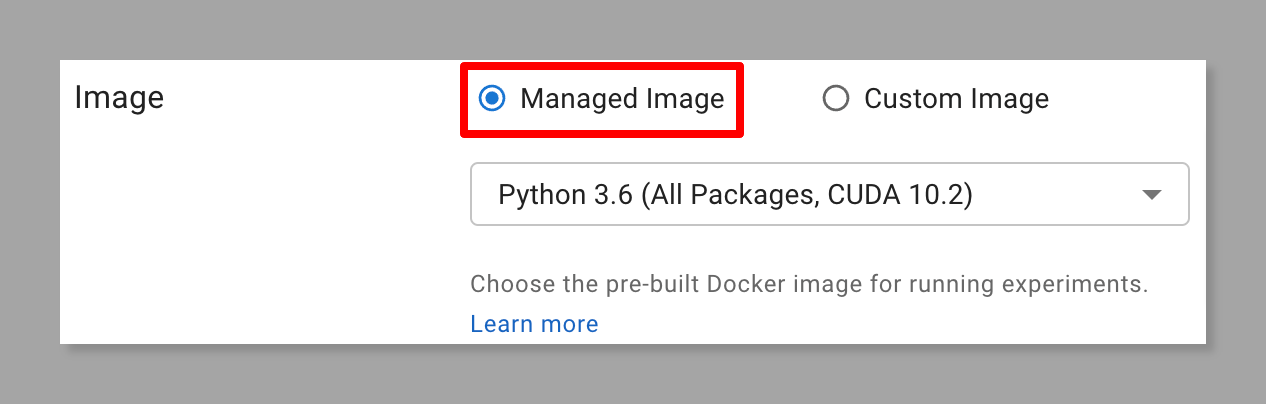The height and width of the screenshot is (404, 1266).
Task: Click the "Image" section heading
Action: coord(119,99)
